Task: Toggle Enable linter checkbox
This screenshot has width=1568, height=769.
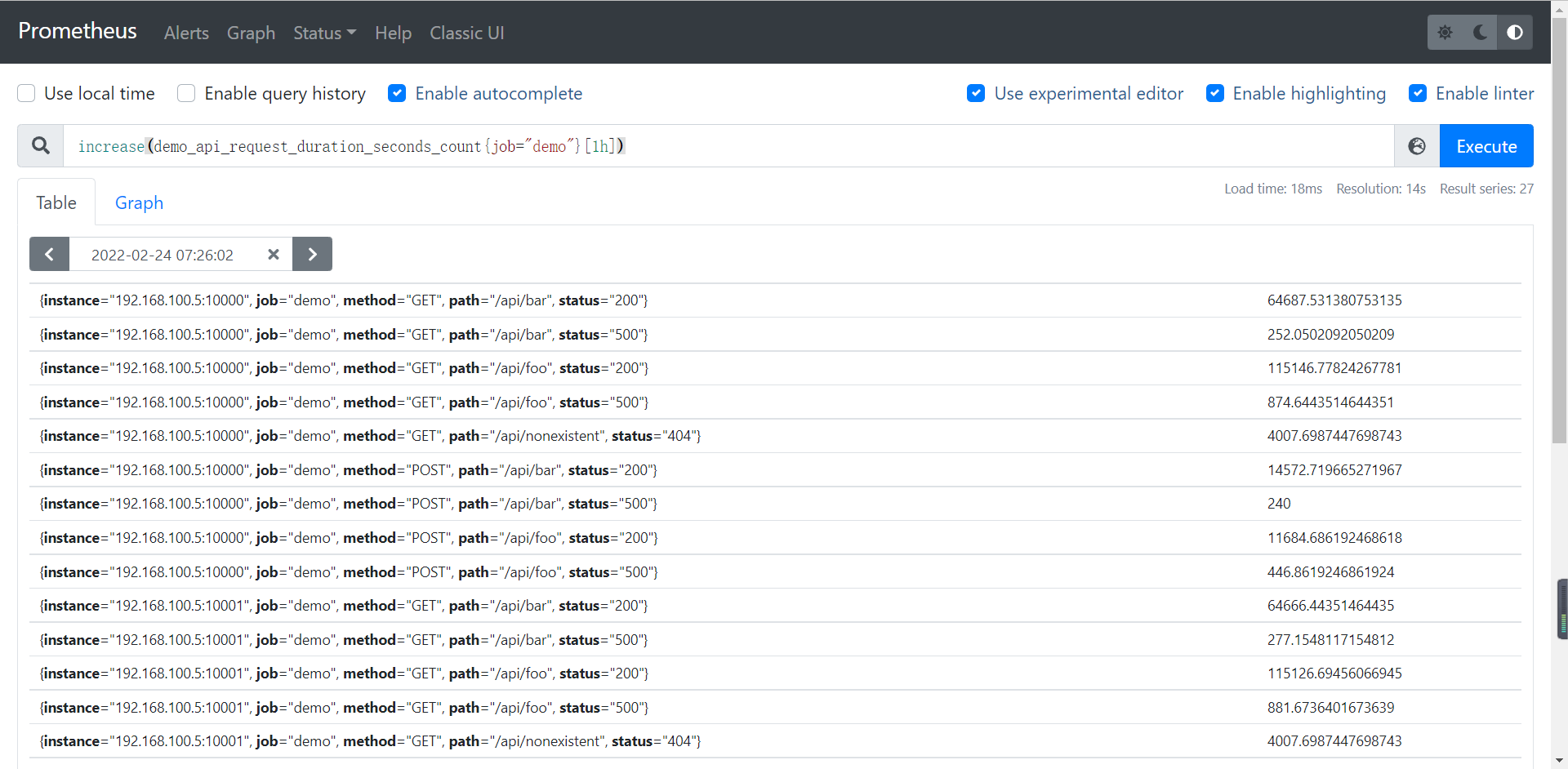Action: 1418,93
